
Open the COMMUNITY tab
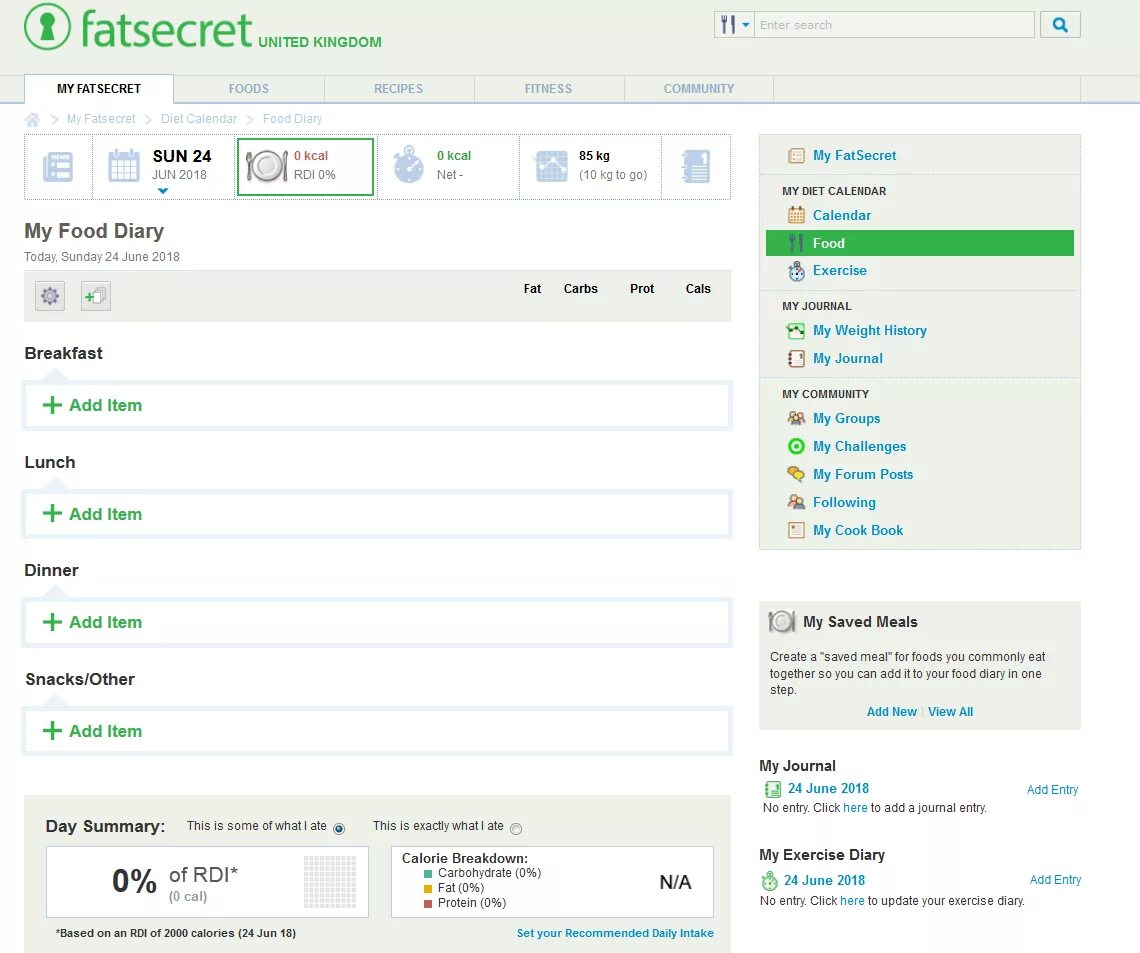click(x=699, y=89)
